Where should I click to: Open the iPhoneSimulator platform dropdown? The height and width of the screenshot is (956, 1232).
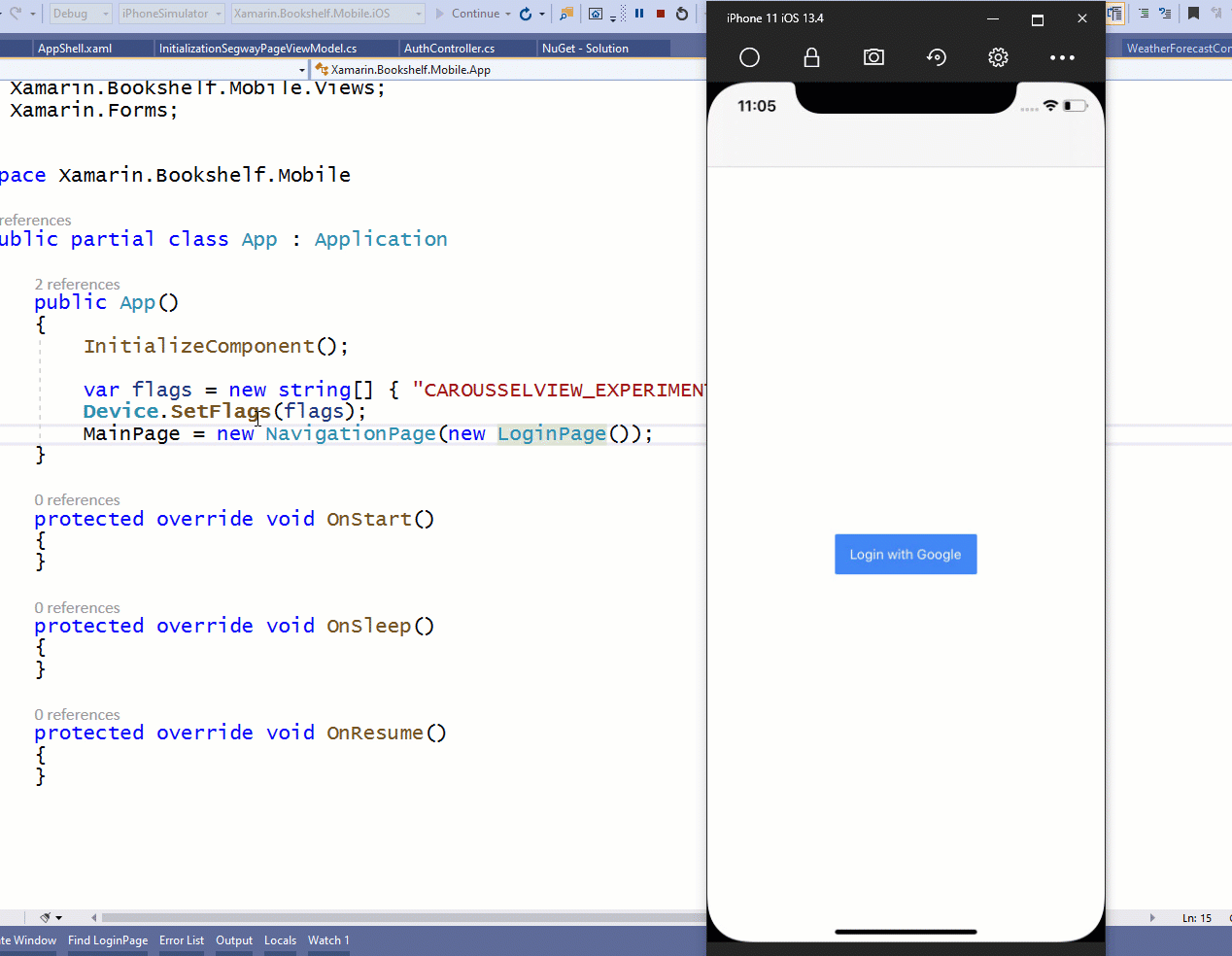[172, 14]
